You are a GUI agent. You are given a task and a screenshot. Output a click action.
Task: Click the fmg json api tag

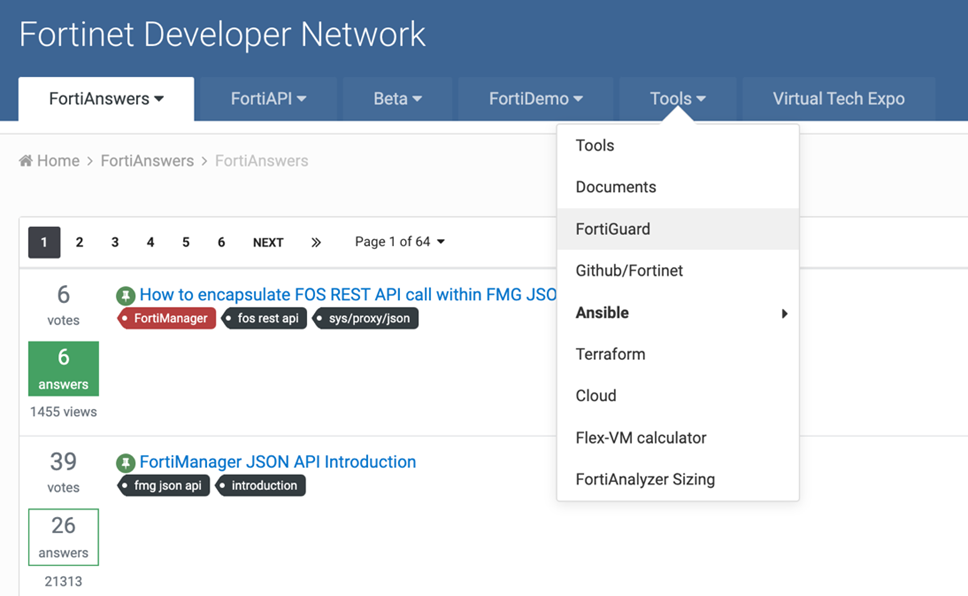coord(165,486)
